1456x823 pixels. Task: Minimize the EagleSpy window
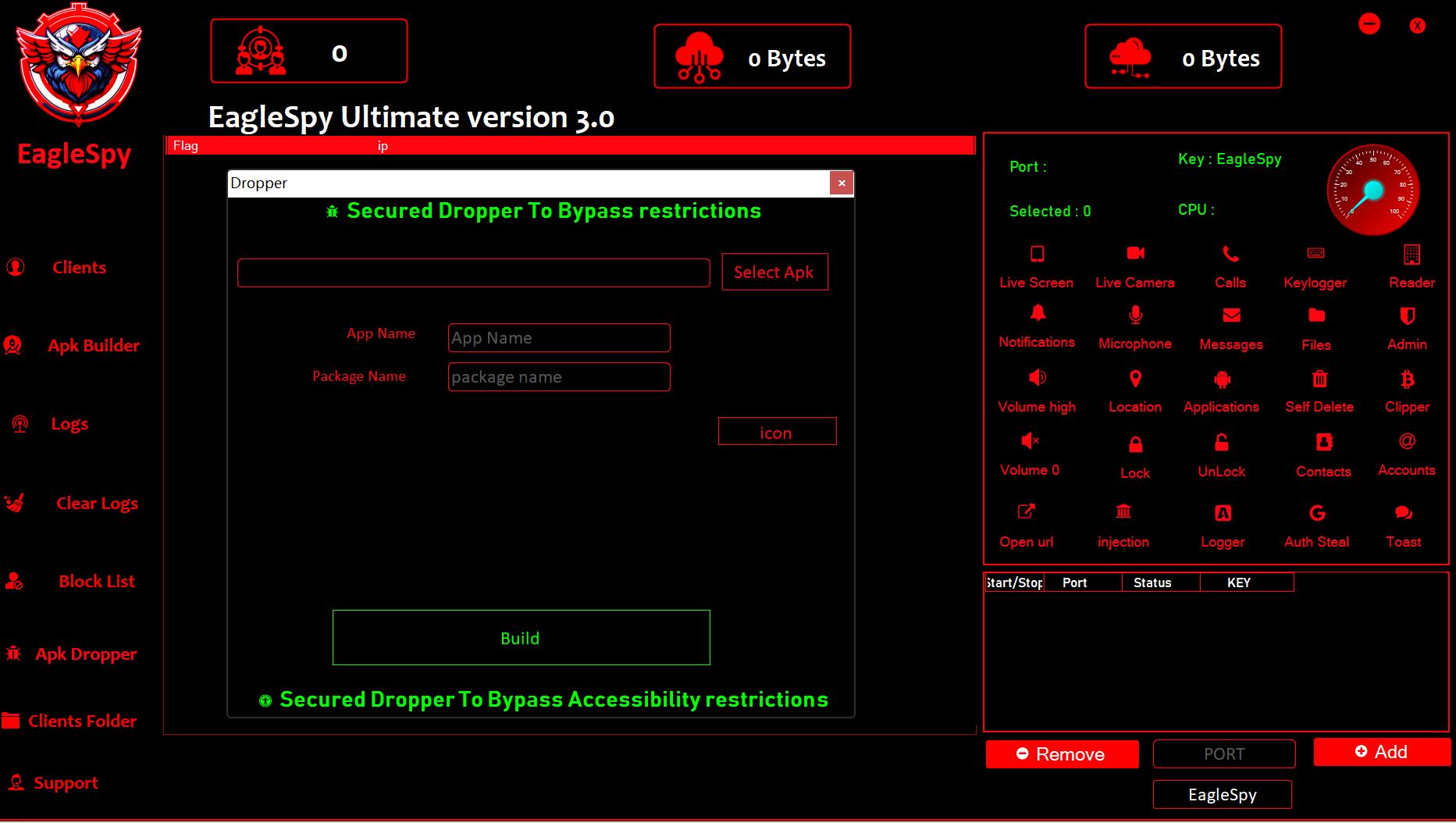[x=1369, y=24]
